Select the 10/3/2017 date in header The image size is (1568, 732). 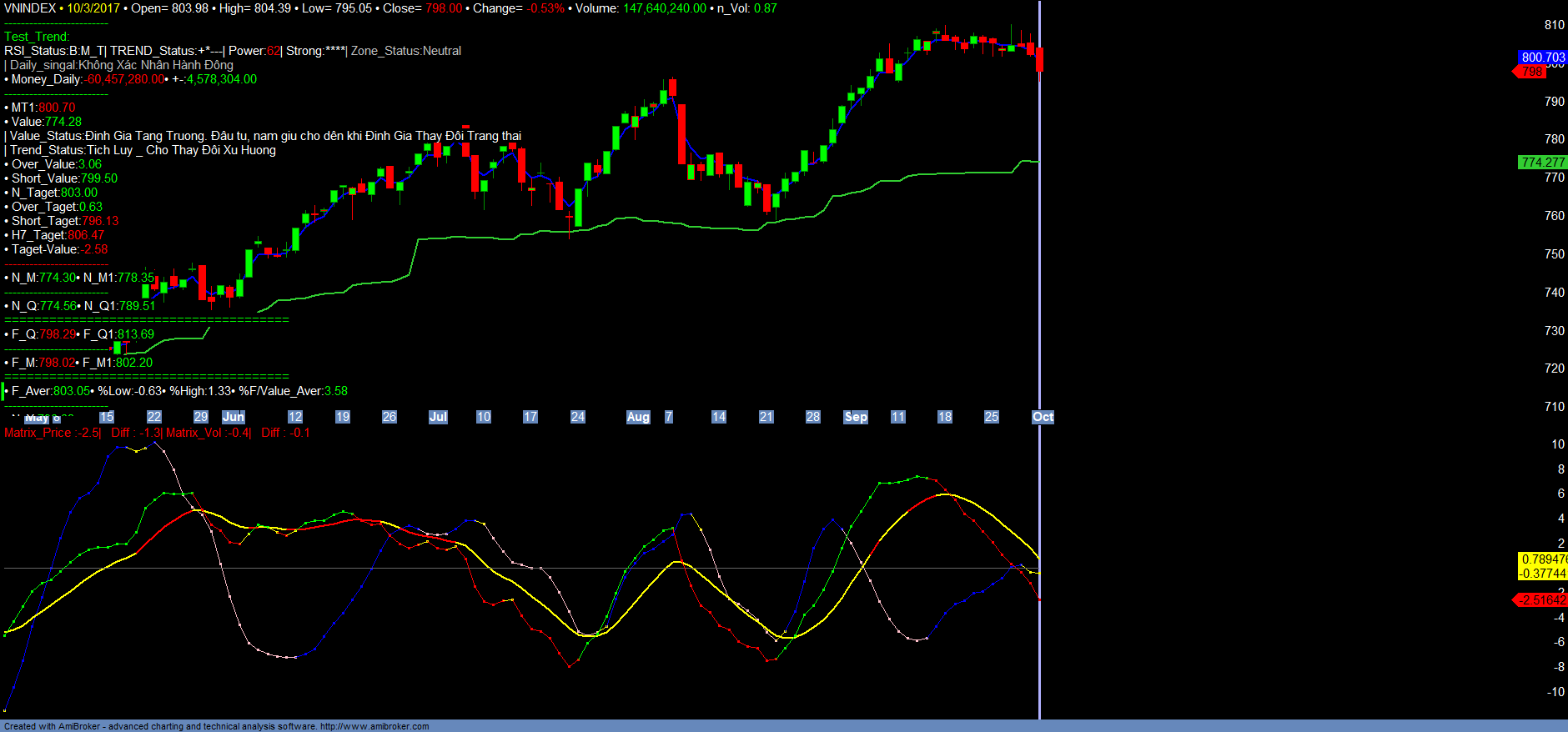[93, 8]
